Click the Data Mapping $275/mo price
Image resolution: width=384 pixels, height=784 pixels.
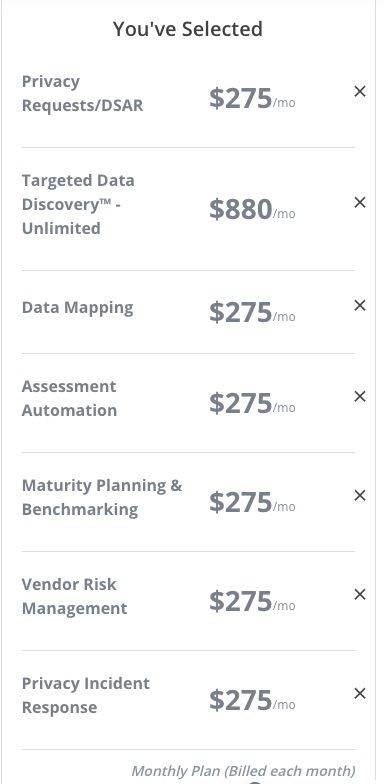(252, 312)
